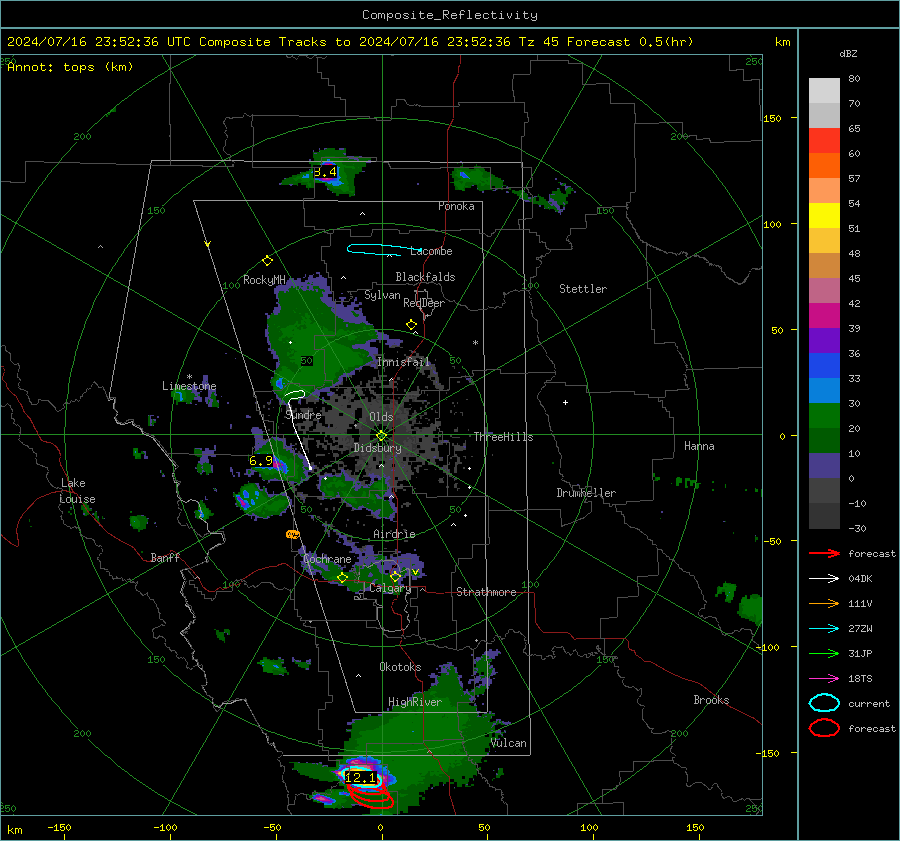Click the Airdrie city label
900x841 pixels.
394,534
